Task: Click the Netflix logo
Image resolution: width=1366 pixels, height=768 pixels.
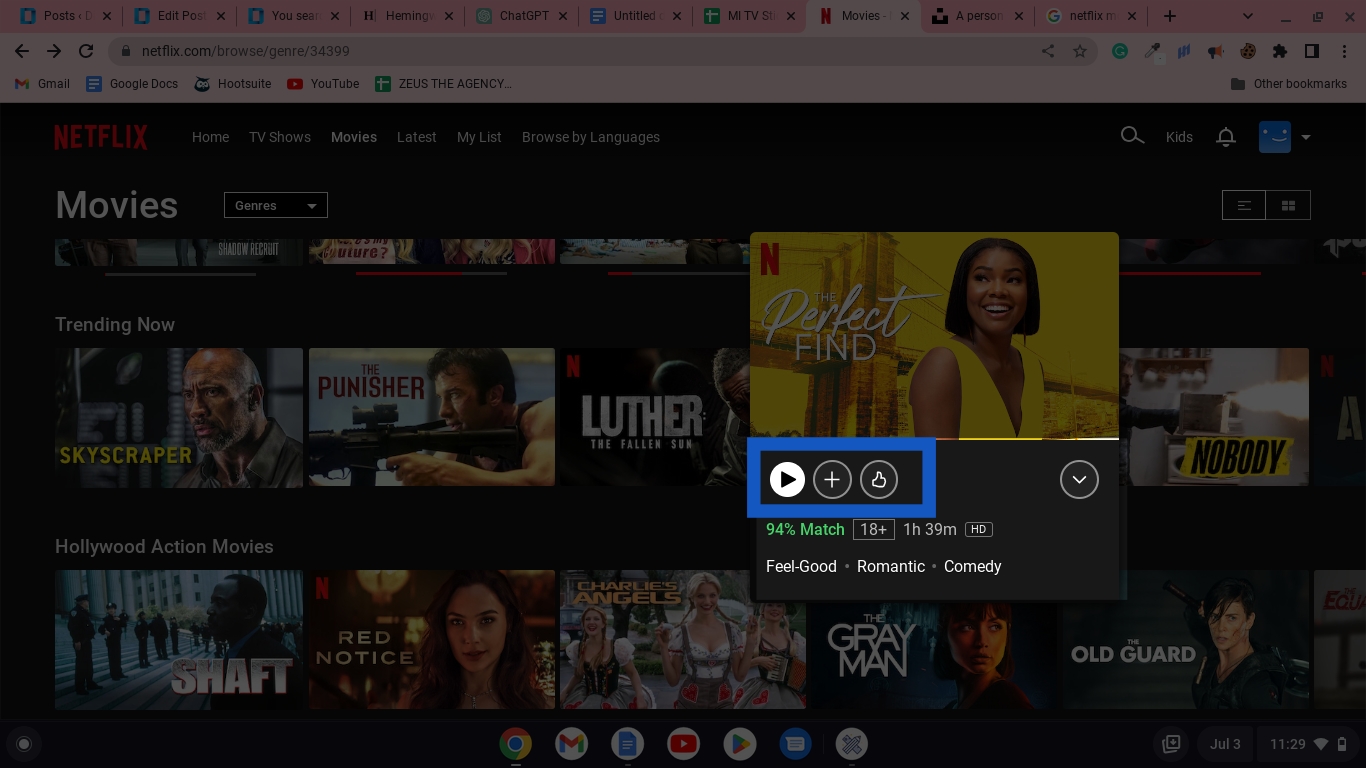Action: pyautogui.click(x=101, y=137)
